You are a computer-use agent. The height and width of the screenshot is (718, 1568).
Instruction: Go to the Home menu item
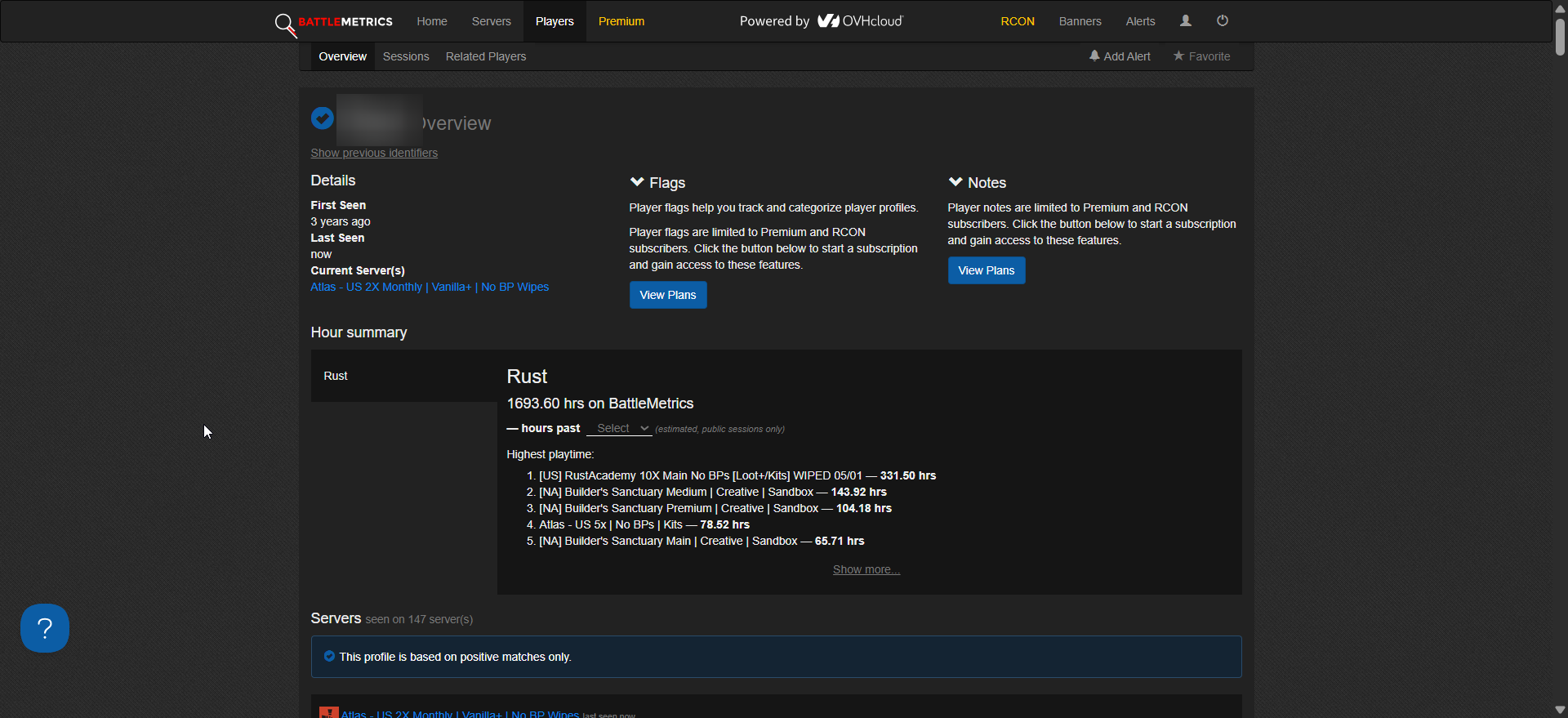click(x=432, y=21)
